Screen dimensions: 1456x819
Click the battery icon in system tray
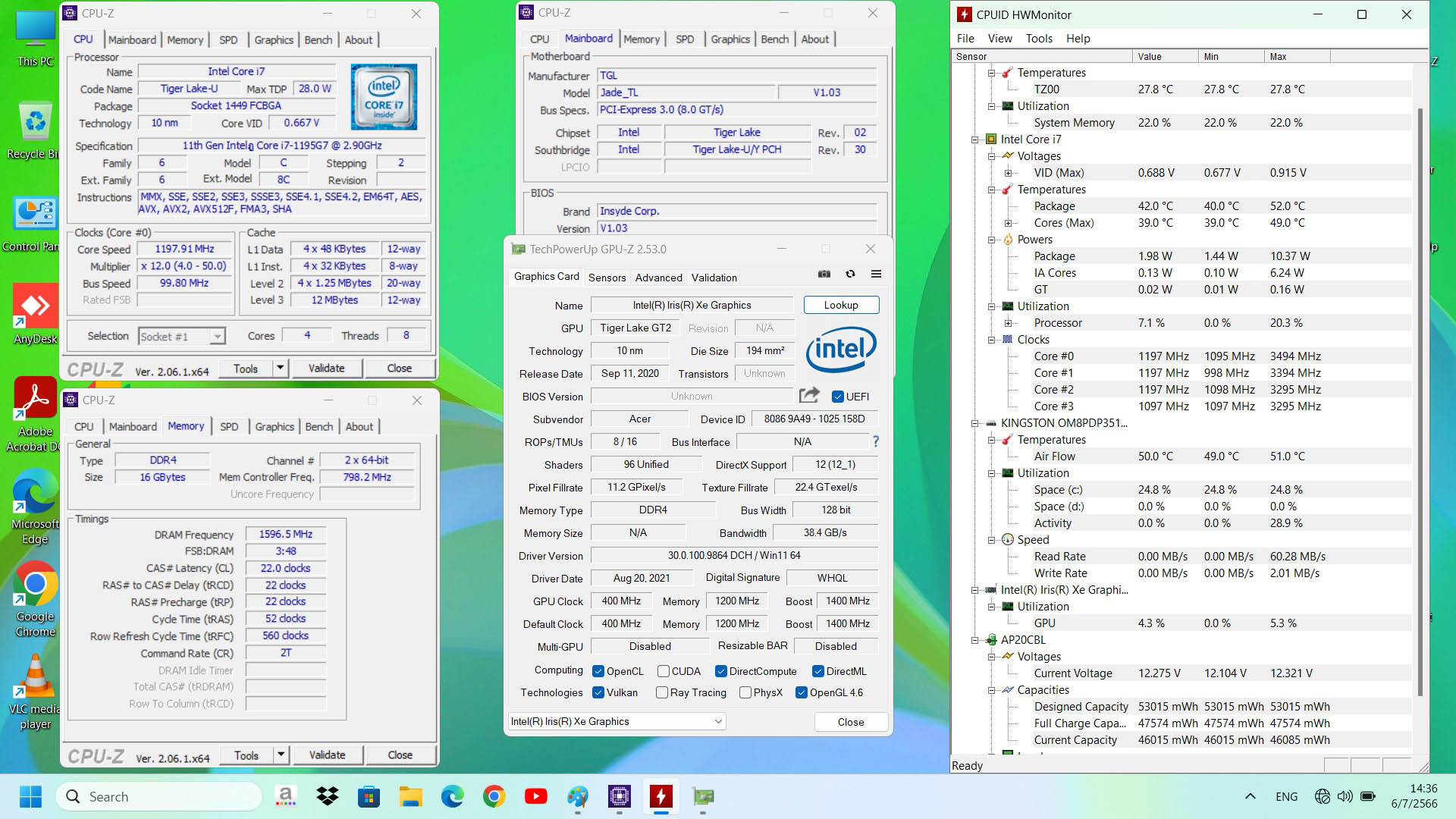[x=1368, y=796]
